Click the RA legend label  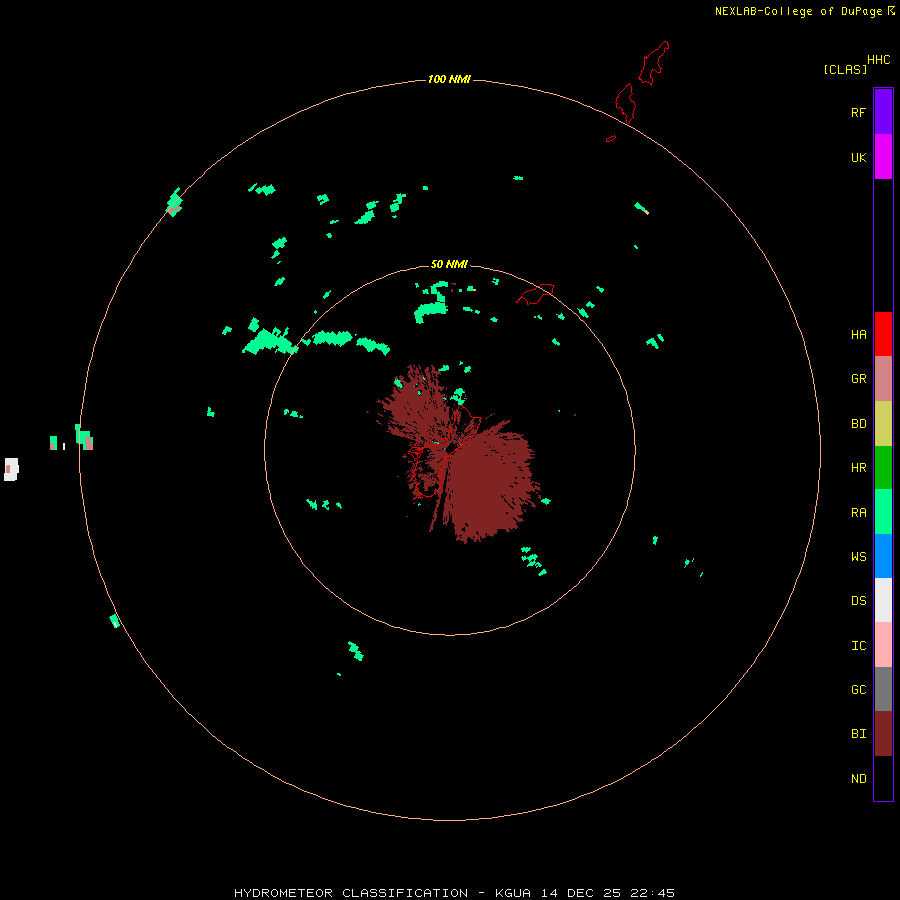858,512
